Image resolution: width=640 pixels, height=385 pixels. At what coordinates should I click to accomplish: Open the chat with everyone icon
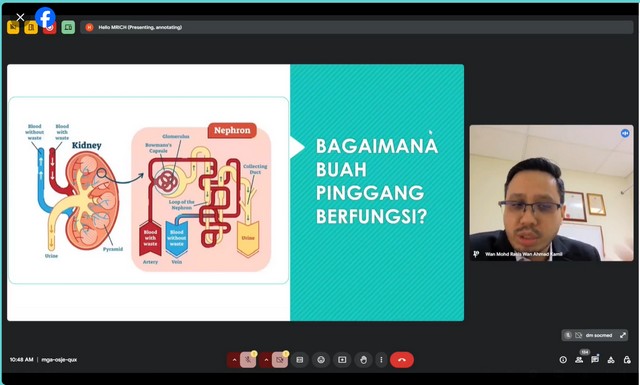[x=595, y=360]
